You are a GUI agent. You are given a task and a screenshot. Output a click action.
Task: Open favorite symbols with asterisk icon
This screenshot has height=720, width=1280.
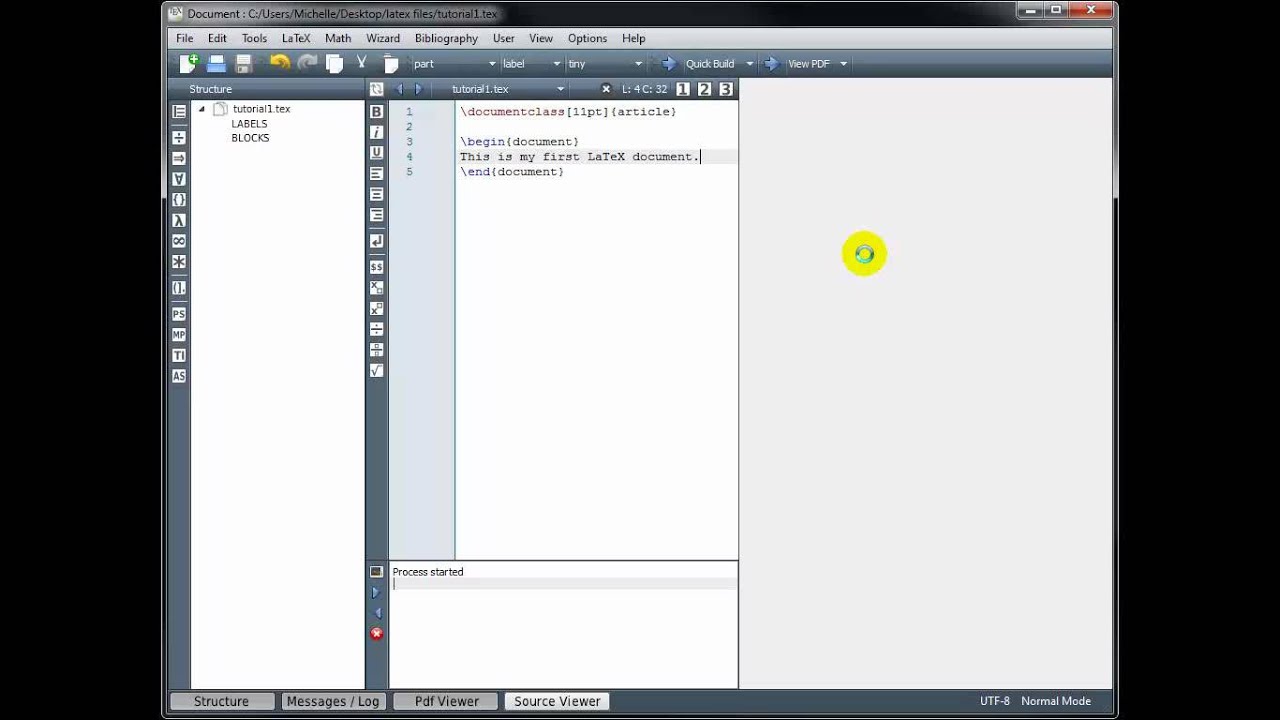179,262
